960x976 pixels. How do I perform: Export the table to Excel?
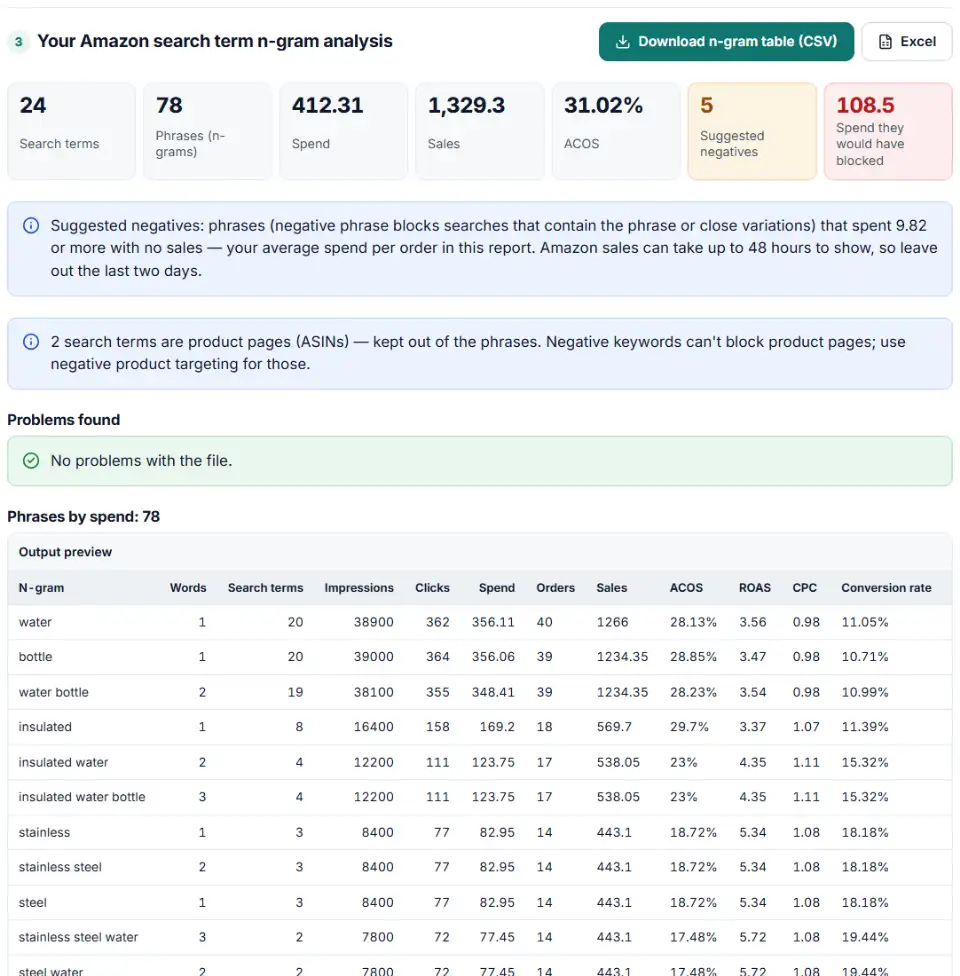point(906,42)
